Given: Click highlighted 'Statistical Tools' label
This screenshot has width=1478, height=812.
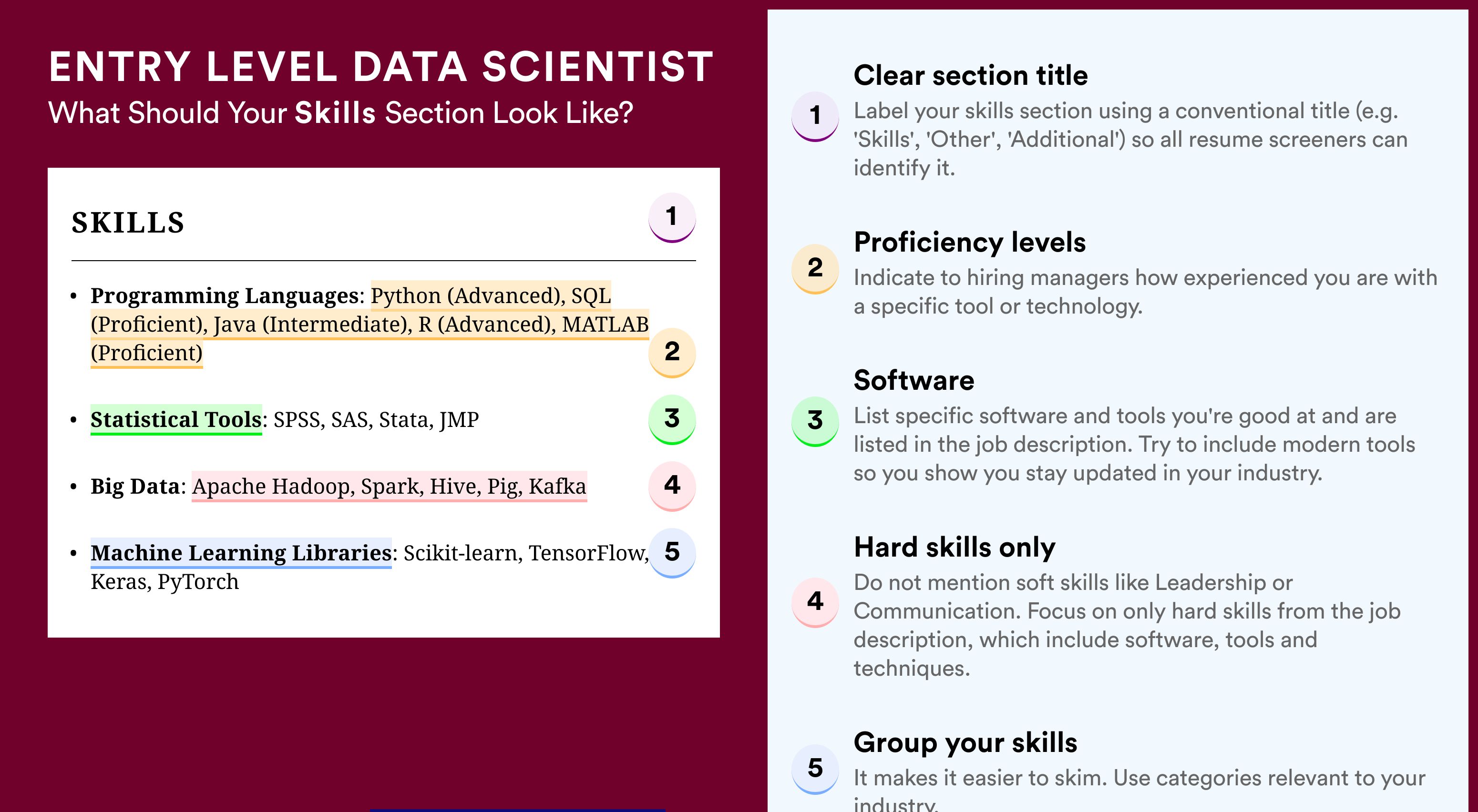Looking at the screenshot, I should click(x=176, y=419).
